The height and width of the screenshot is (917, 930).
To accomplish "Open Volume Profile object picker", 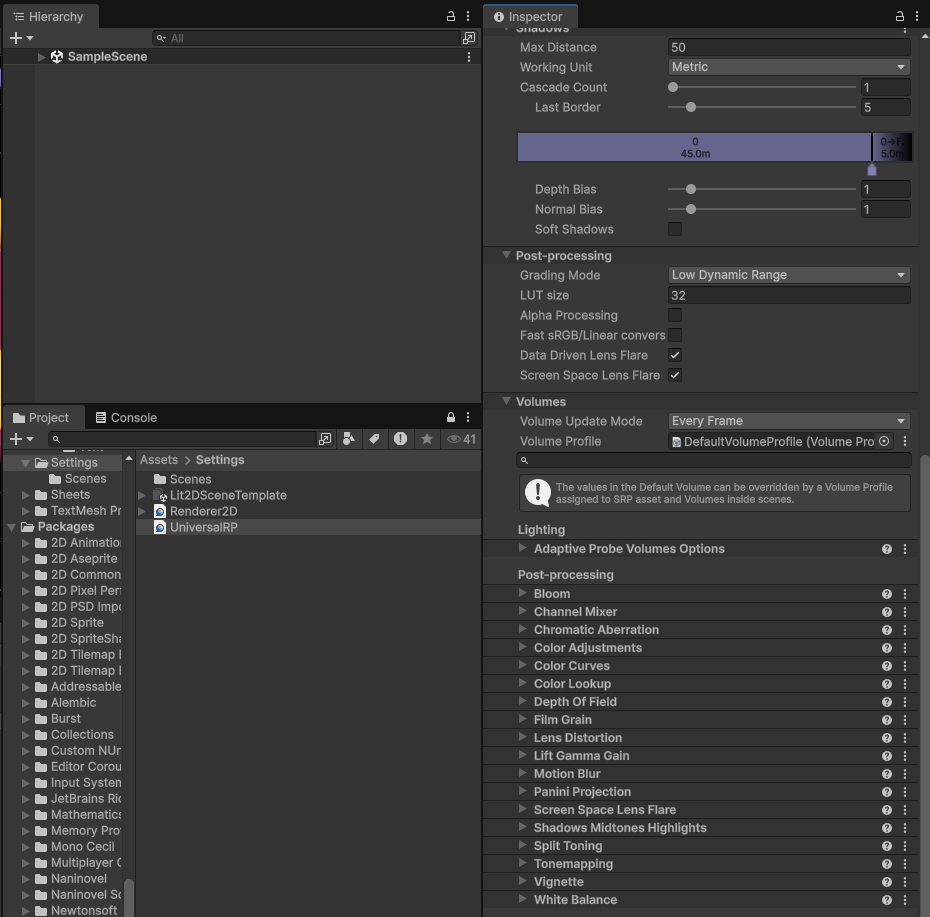I will click(x=884, y=441).
